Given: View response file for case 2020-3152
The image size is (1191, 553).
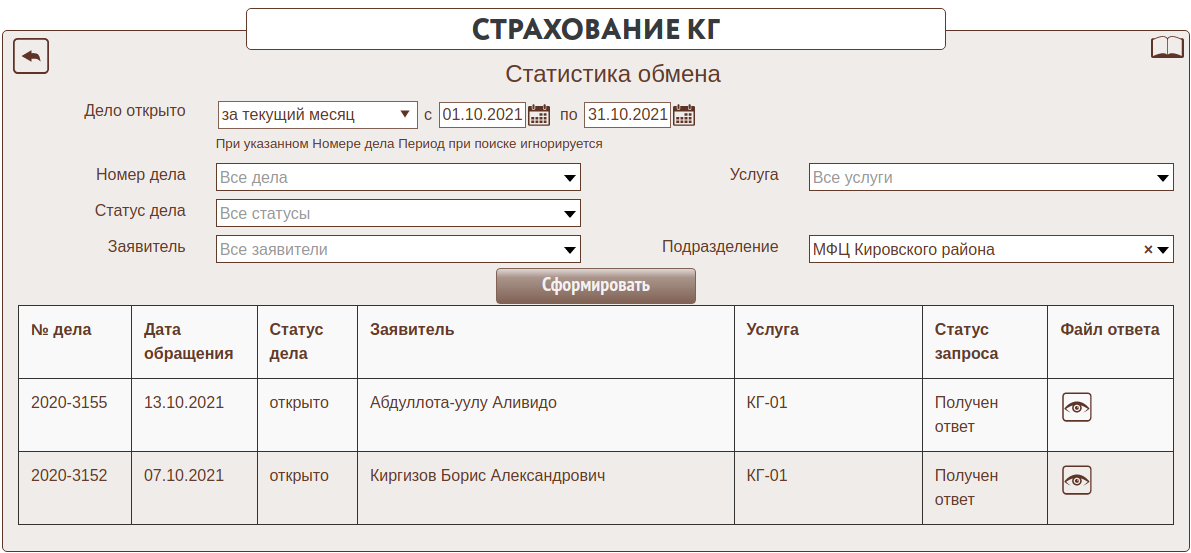Looking at the screenshot, I should tap(1076, 480).
